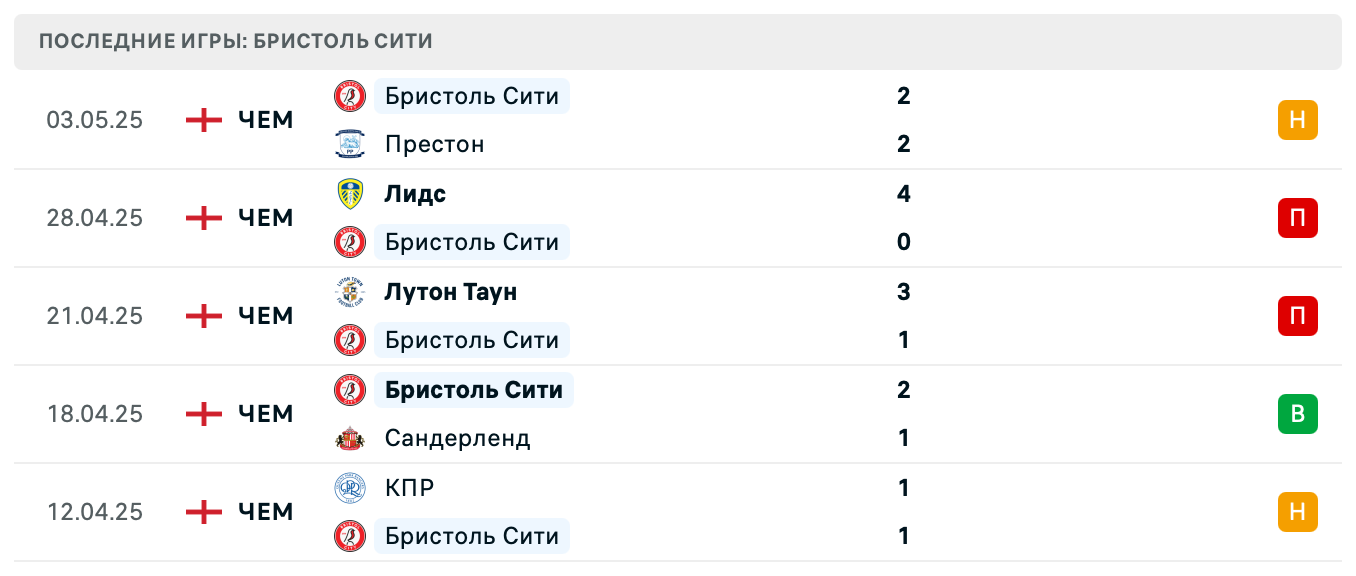Open Бристоль Сити from the Престон match row
Image resolution: width=1356 pixels, height=576 pixels.
[471, 96]
